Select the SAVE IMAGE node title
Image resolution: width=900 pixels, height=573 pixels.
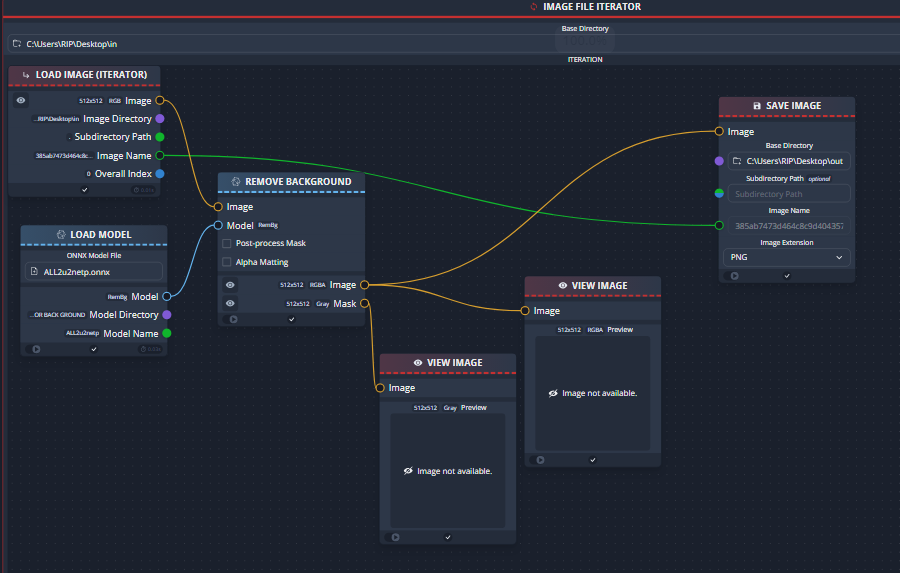click(794, 106)
